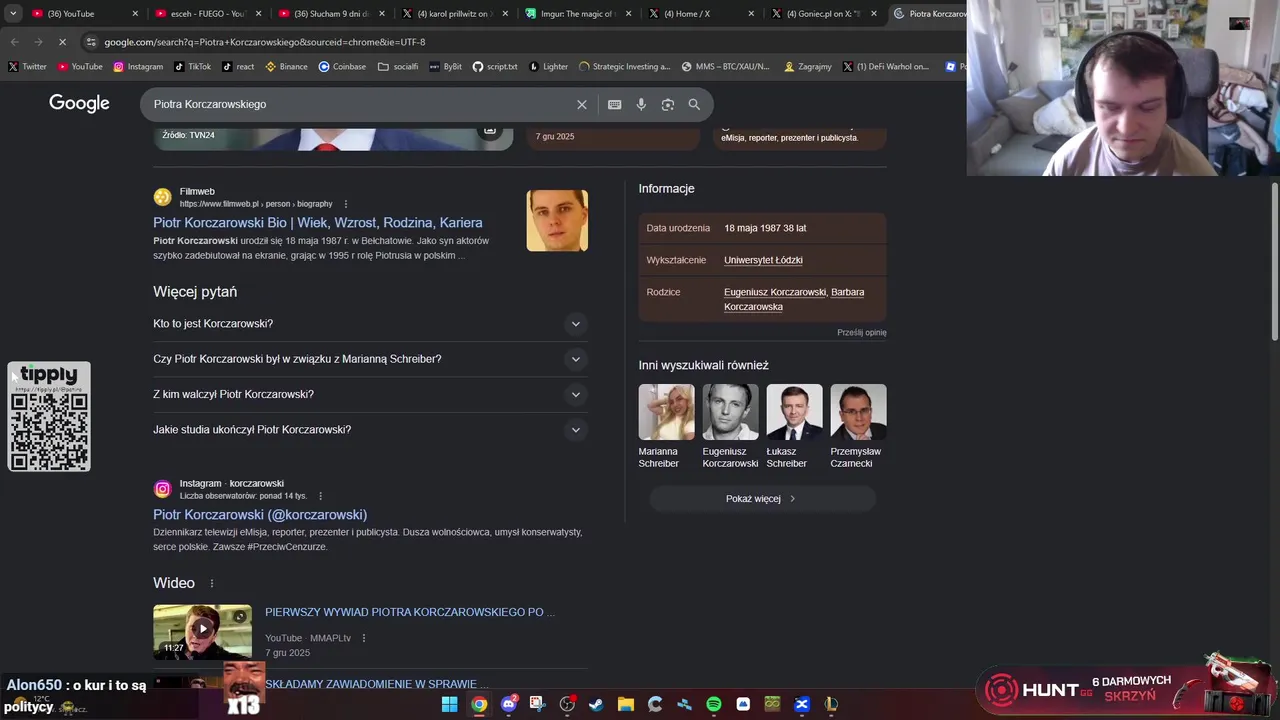Click 'Pokaż więcej' button
This screenshot has height=720, width=1280.
[x=762, y=499]
